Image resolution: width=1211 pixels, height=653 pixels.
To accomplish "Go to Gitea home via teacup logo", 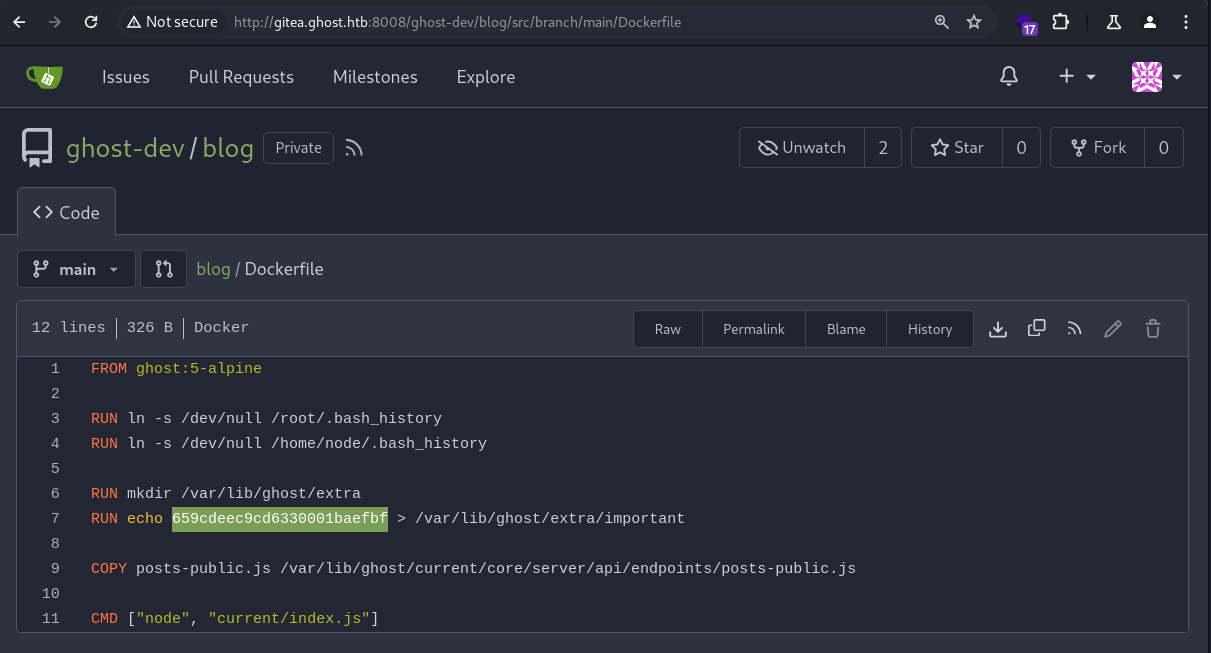I will 44,77.
